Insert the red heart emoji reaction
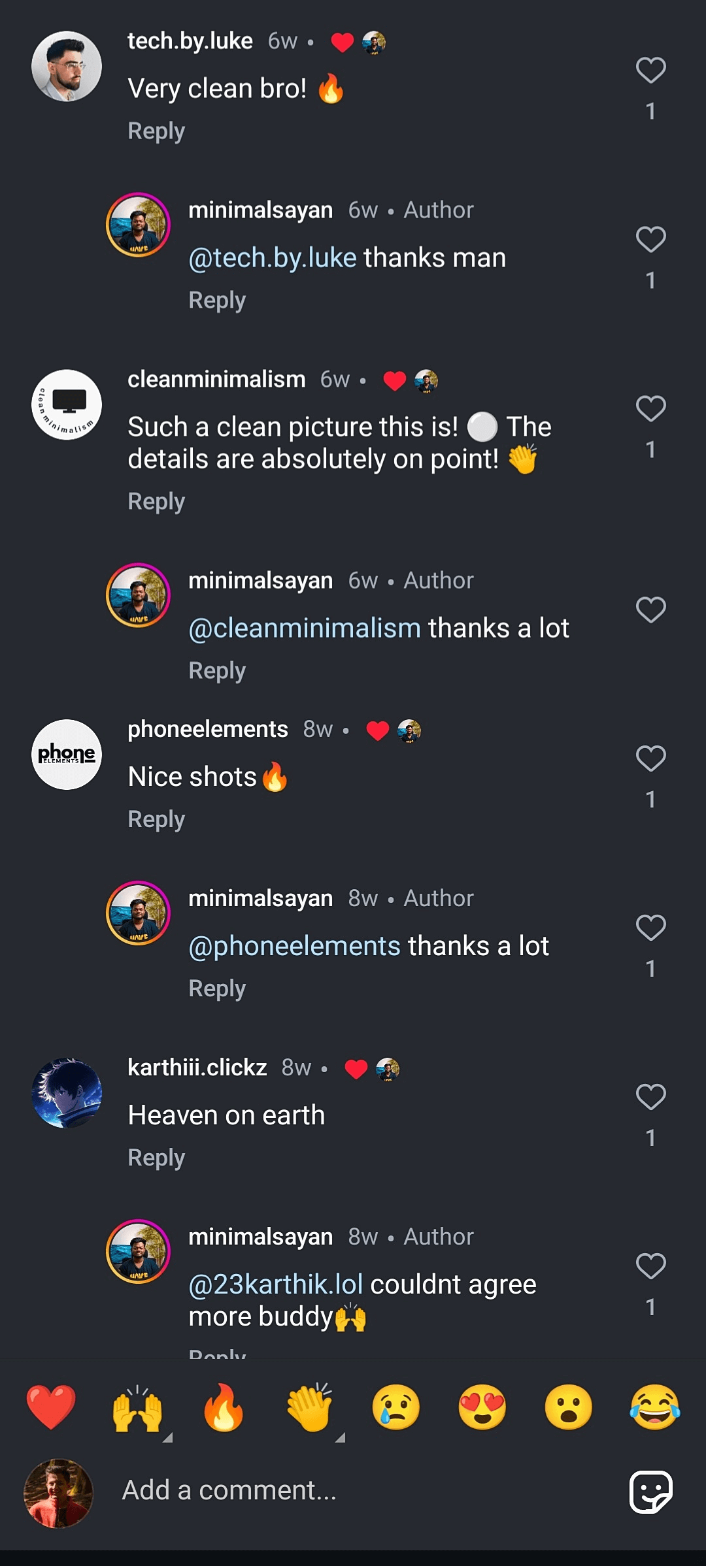 pyautogui.click(x=51, y=1407)
